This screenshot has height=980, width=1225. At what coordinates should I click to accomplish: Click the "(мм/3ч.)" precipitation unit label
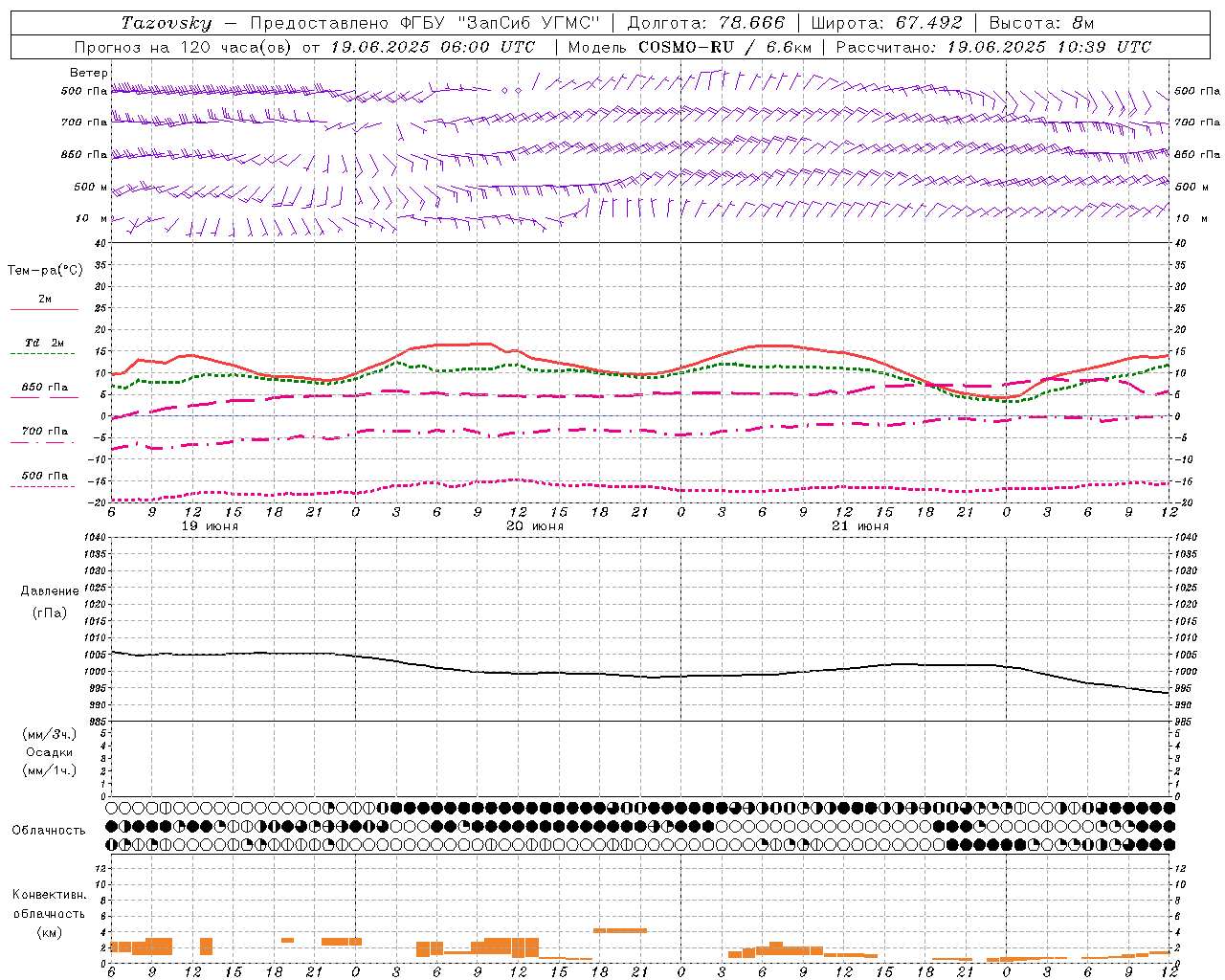[50, 734]
